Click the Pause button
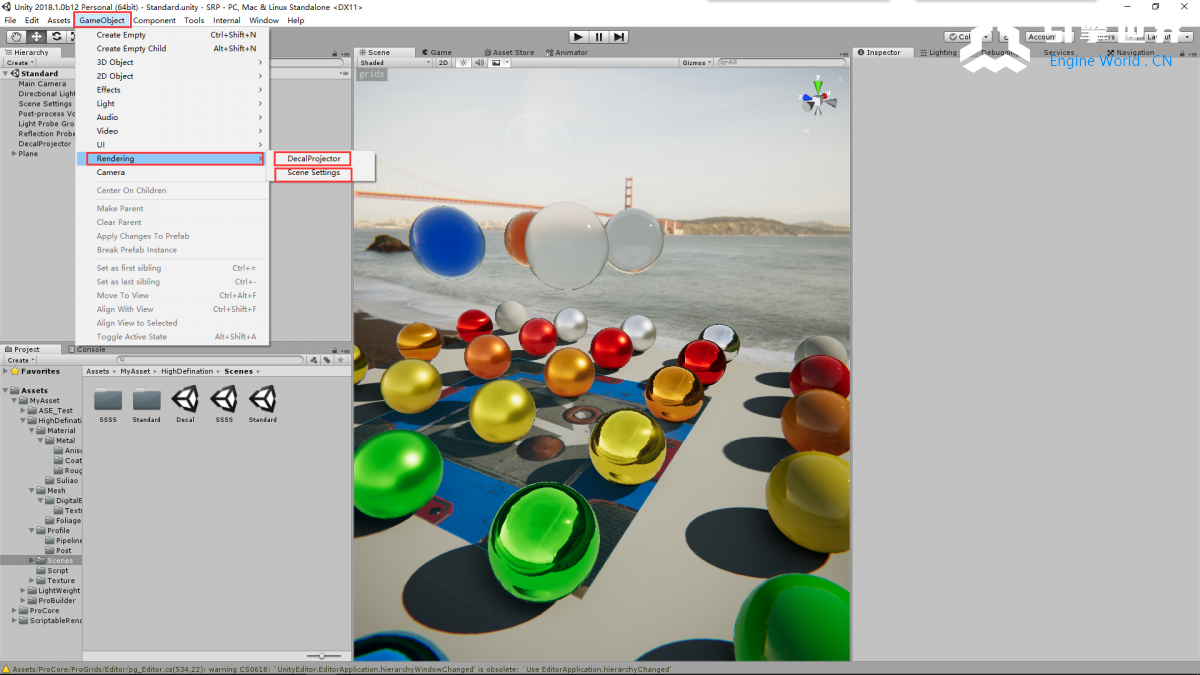The image size is (1200, 675). [x=599, y=37]
